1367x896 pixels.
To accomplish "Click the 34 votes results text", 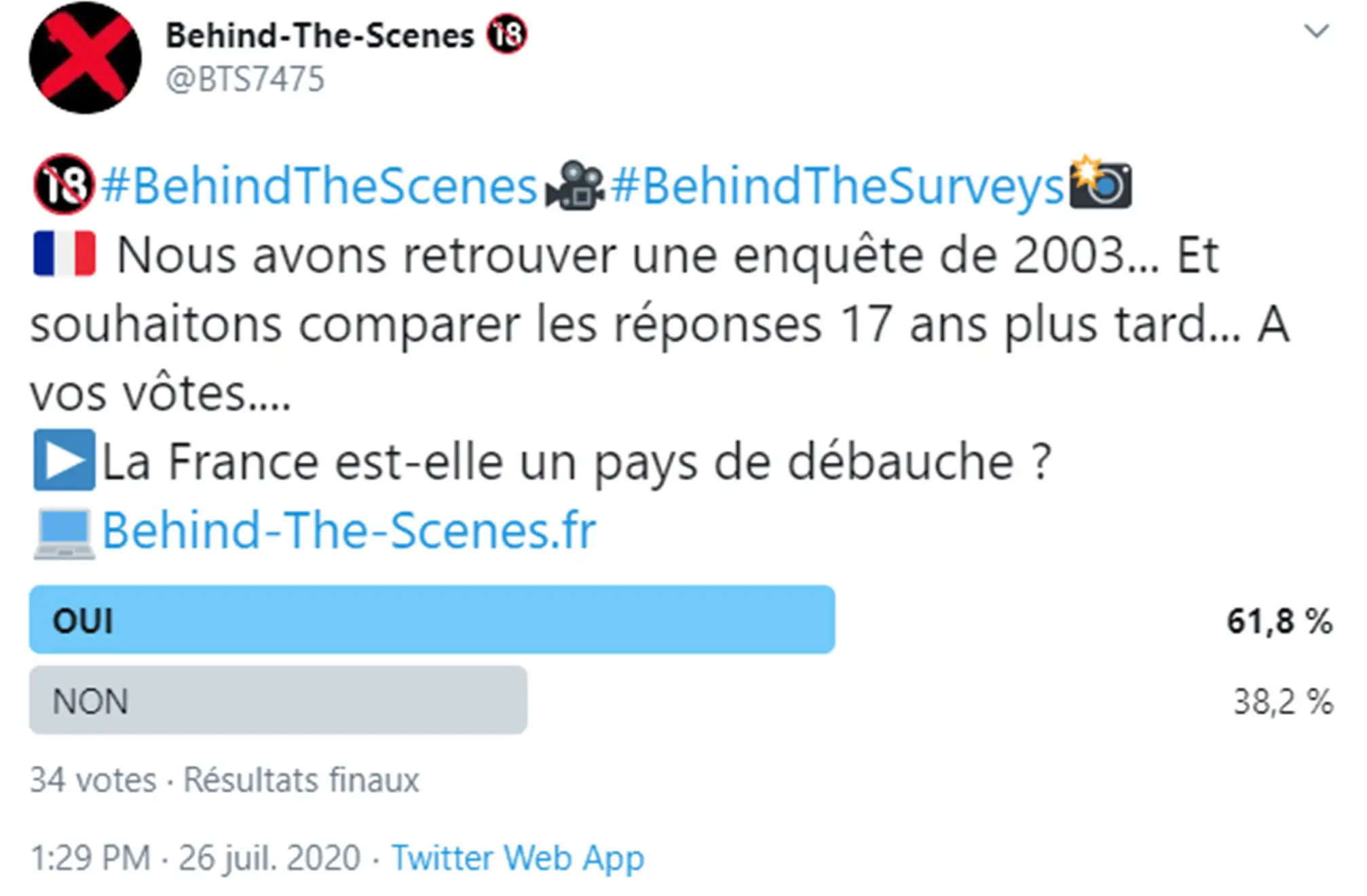I will (x=92, y=780).
